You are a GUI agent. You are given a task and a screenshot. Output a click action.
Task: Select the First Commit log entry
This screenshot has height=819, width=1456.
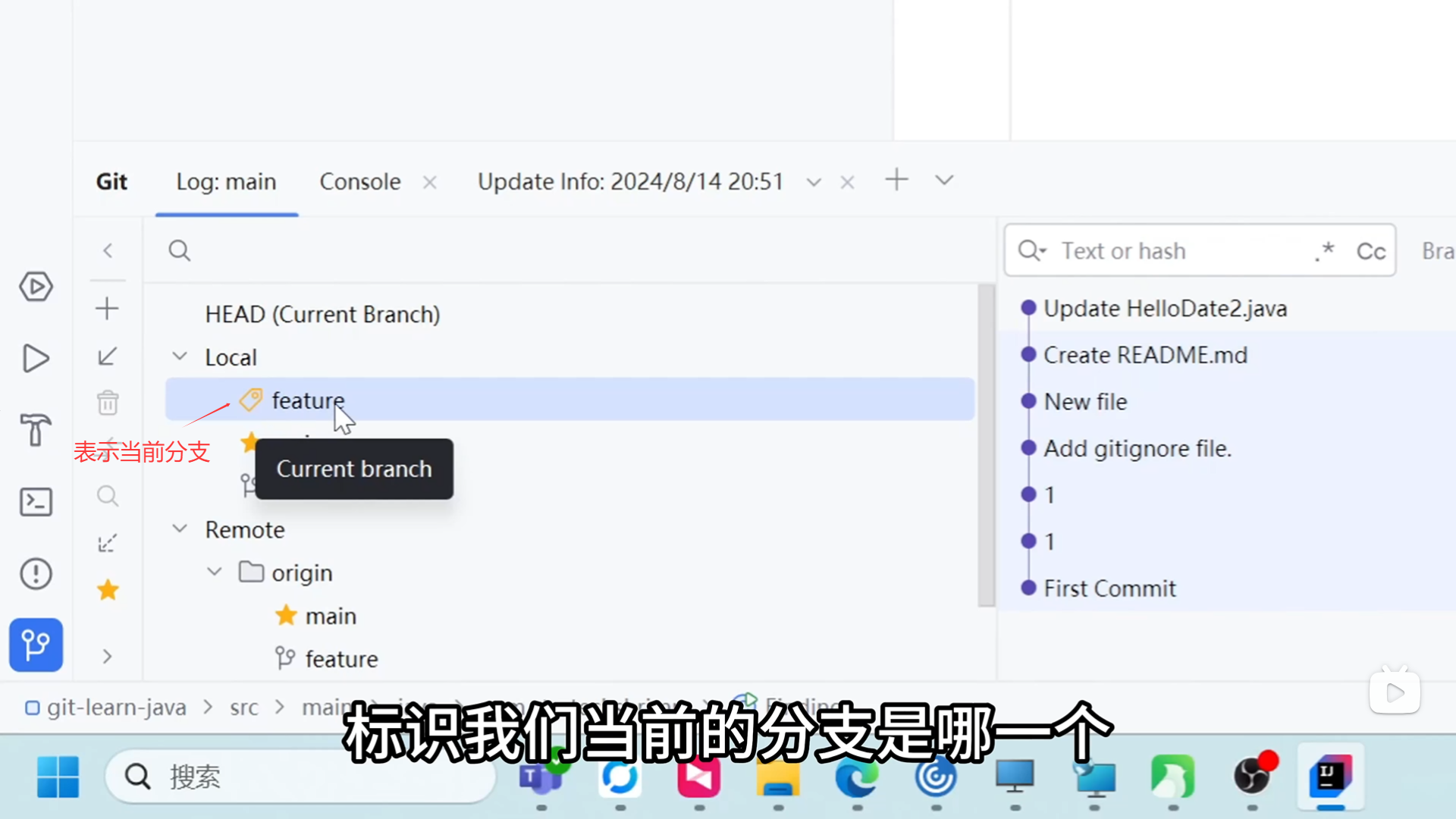(x=1109, y=588)
